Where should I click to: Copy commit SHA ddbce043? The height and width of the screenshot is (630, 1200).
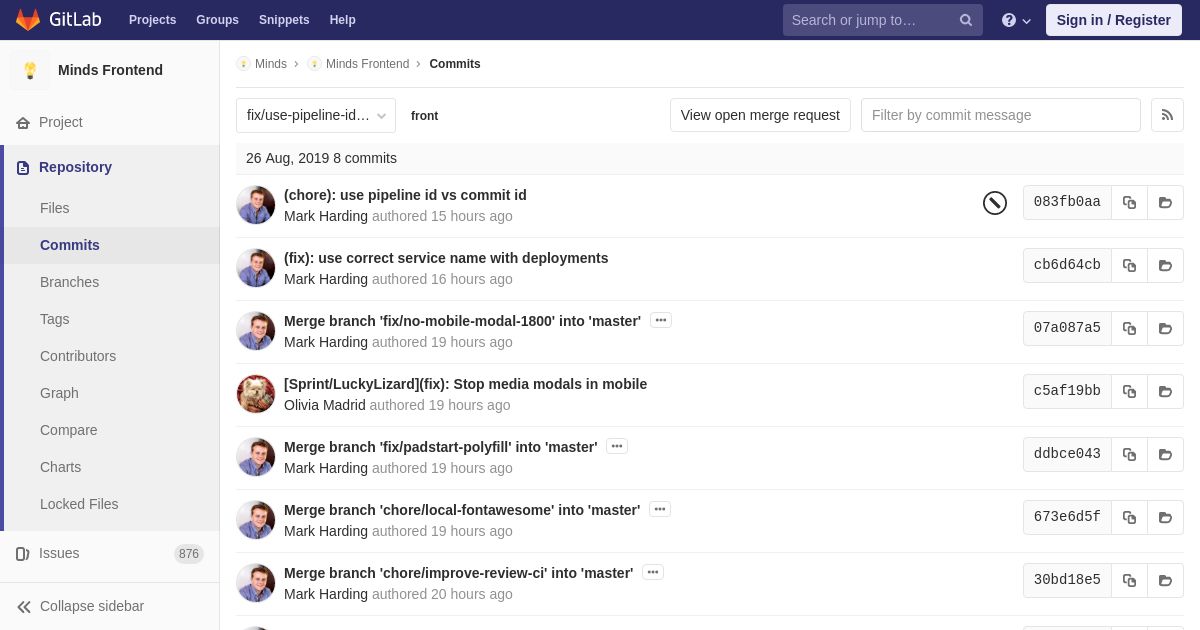pyautogui.click(x=1129, y=454)
